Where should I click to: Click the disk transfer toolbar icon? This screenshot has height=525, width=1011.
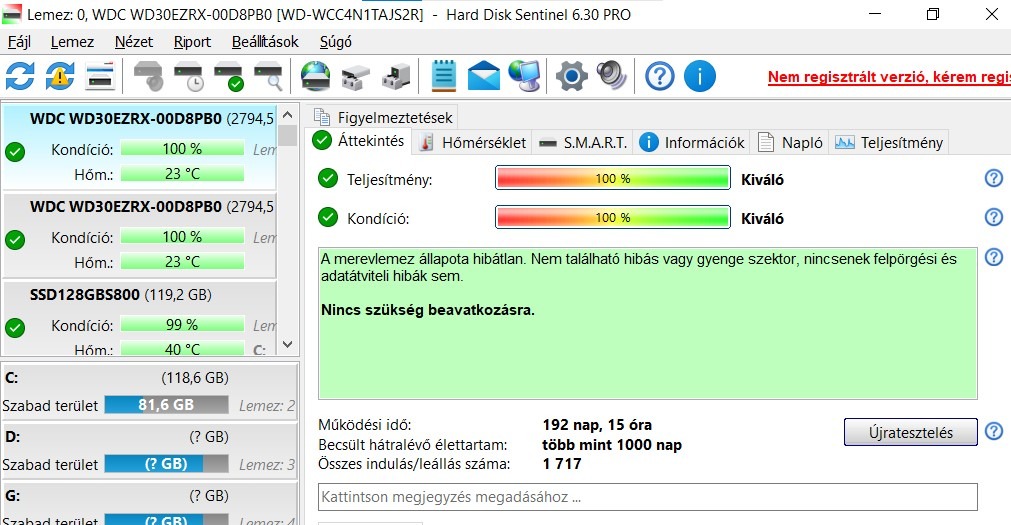click(x=396, y=76)
